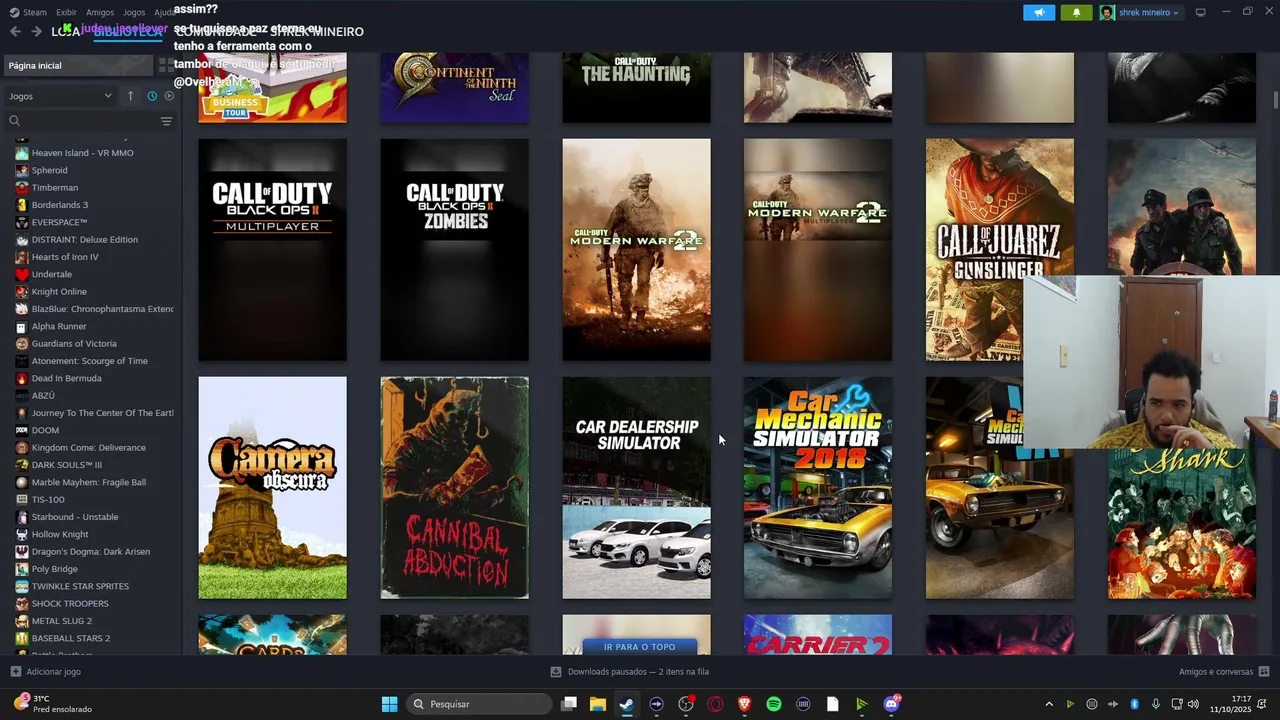Open Car Dealership Simulator cover
This screenshot has width=1280, height=720.
point(636,488)
